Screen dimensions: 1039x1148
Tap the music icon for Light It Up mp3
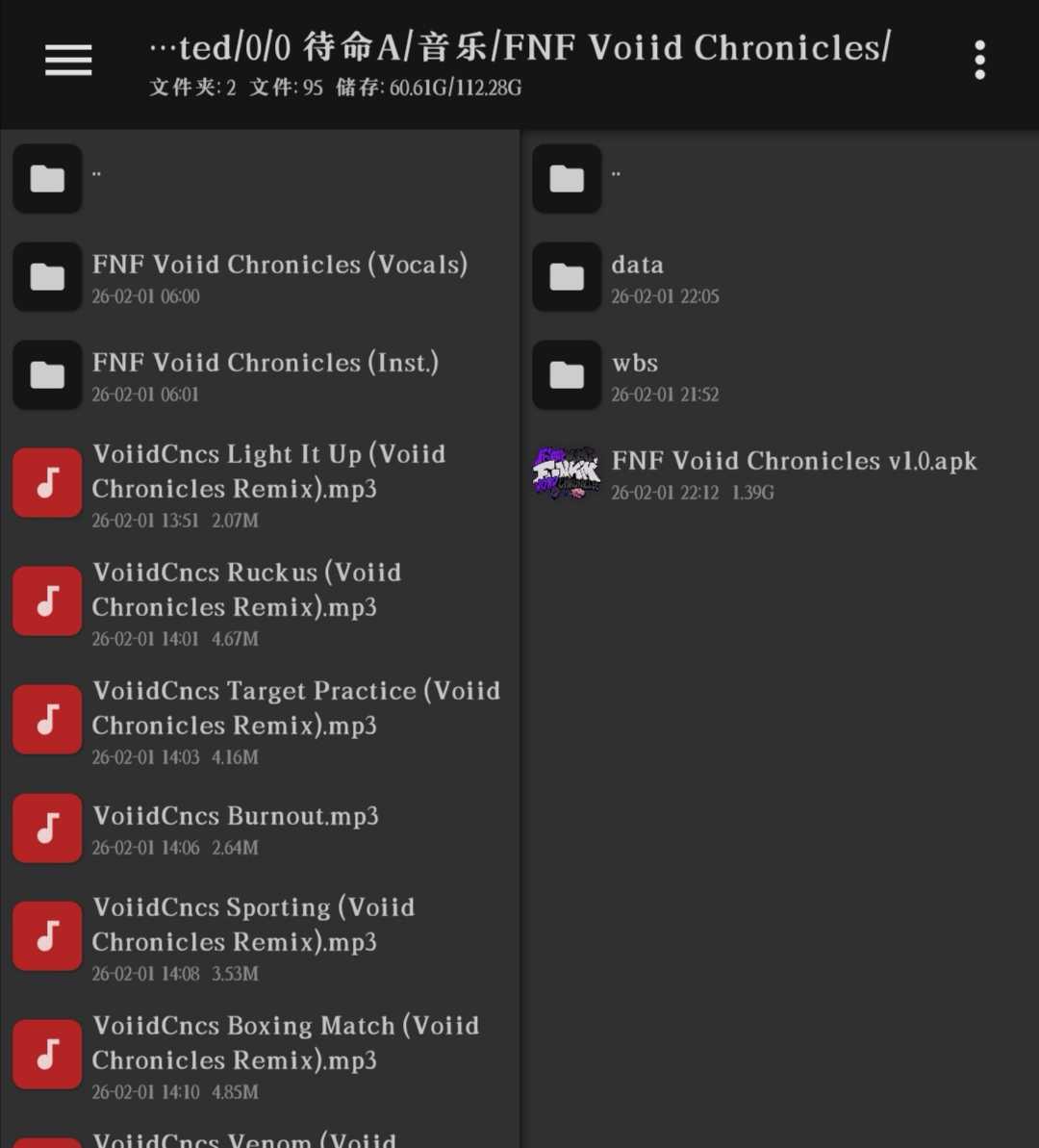click(47, 482)
